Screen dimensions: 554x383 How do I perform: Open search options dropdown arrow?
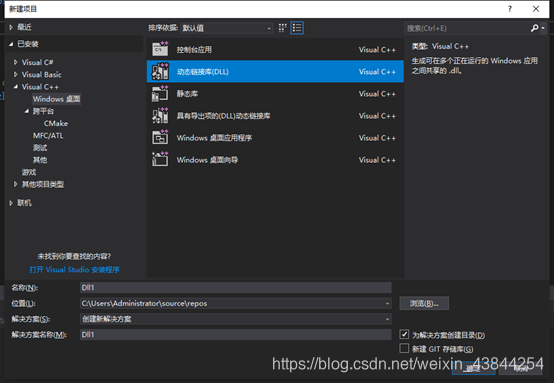[x=543, y=28]
